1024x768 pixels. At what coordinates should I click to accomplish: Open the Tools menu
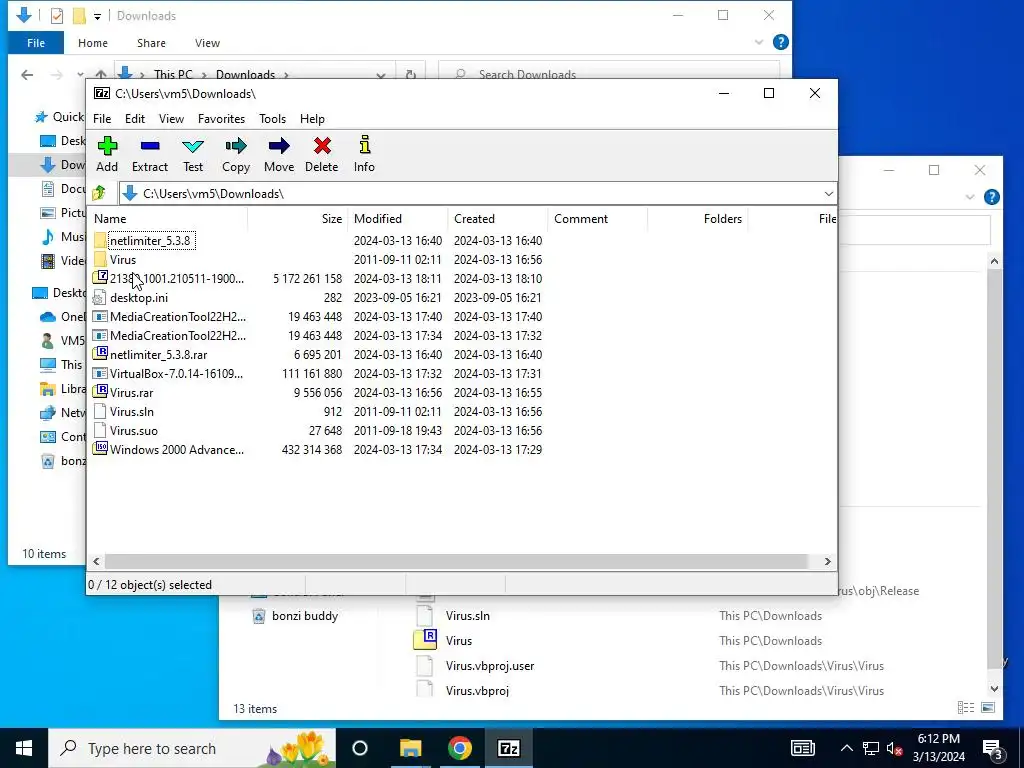272,119
